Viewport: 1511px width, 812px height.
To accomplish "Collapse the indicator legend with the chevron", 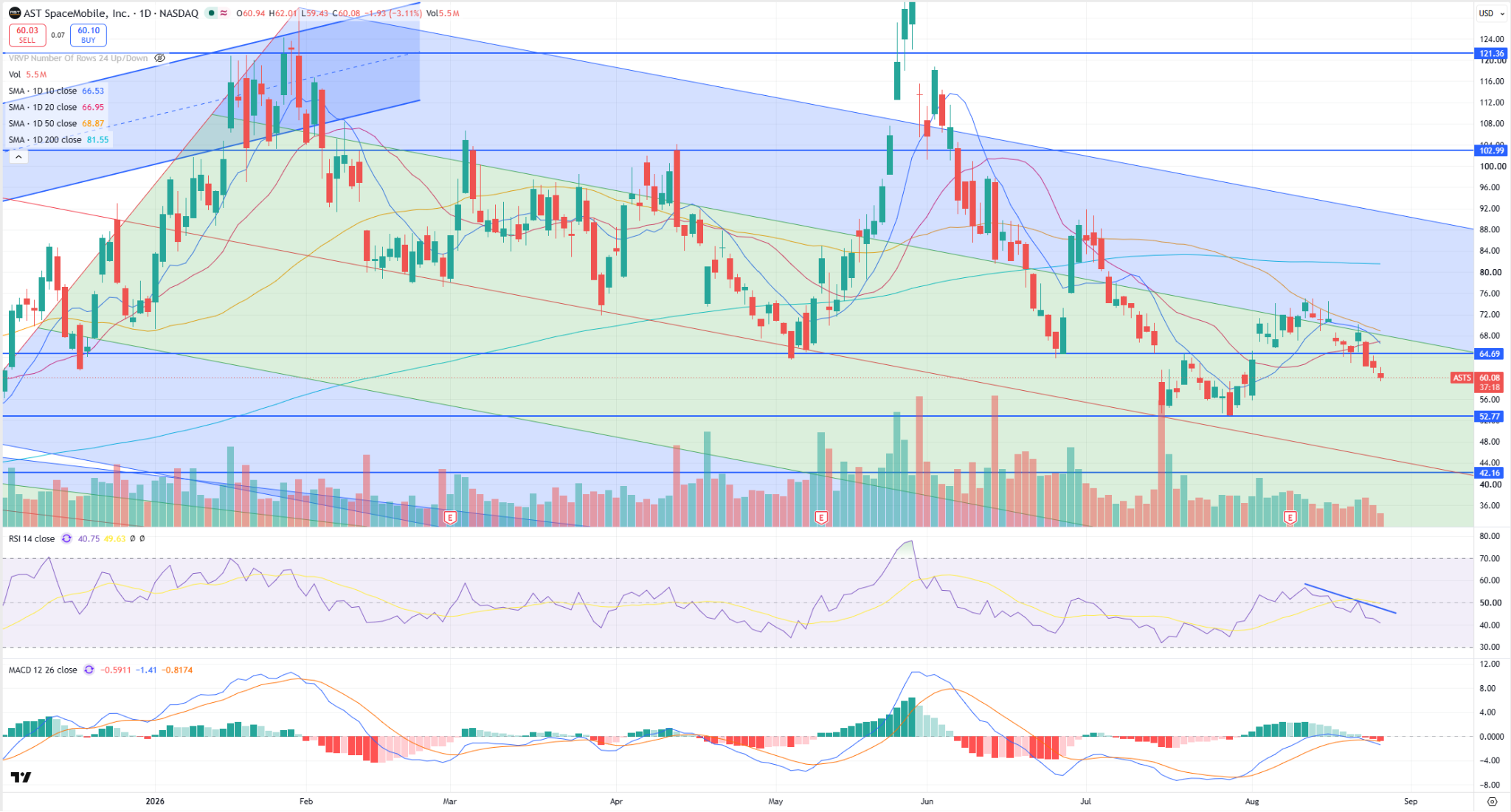I will (18, 156).
